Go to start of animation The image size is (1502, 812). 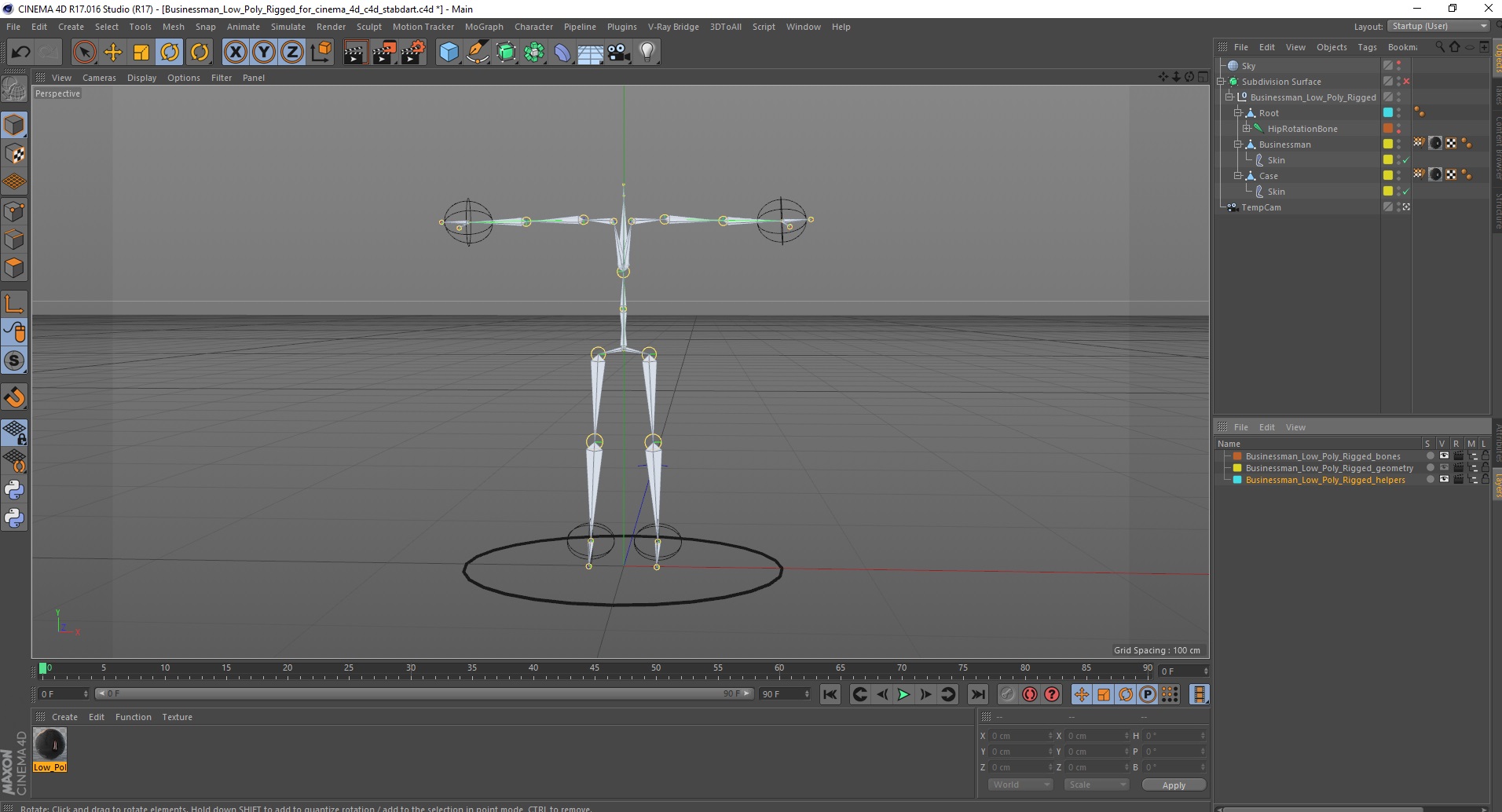click(x=830, y=694)
